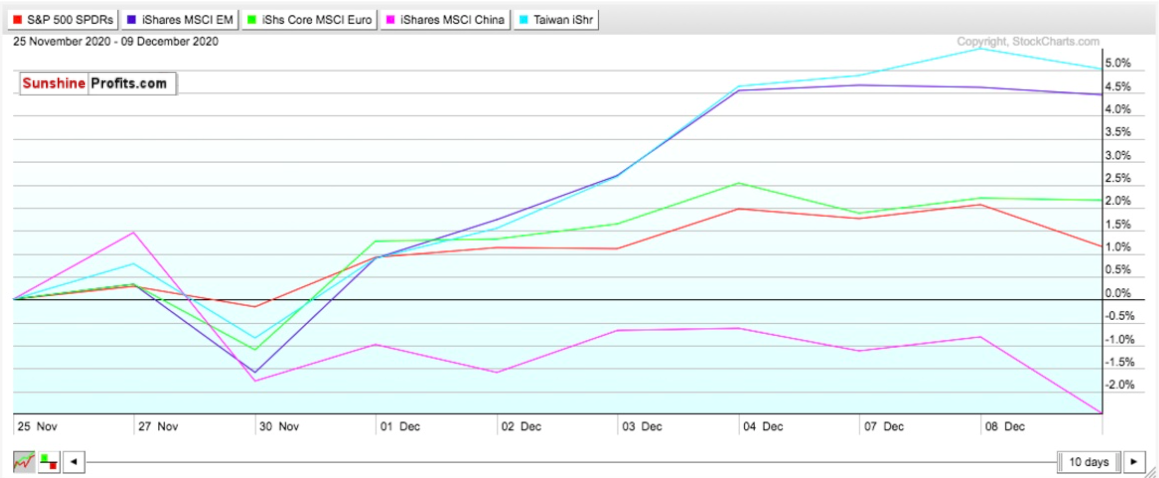Switch to line chart mode icon

[x=24, y=462]
